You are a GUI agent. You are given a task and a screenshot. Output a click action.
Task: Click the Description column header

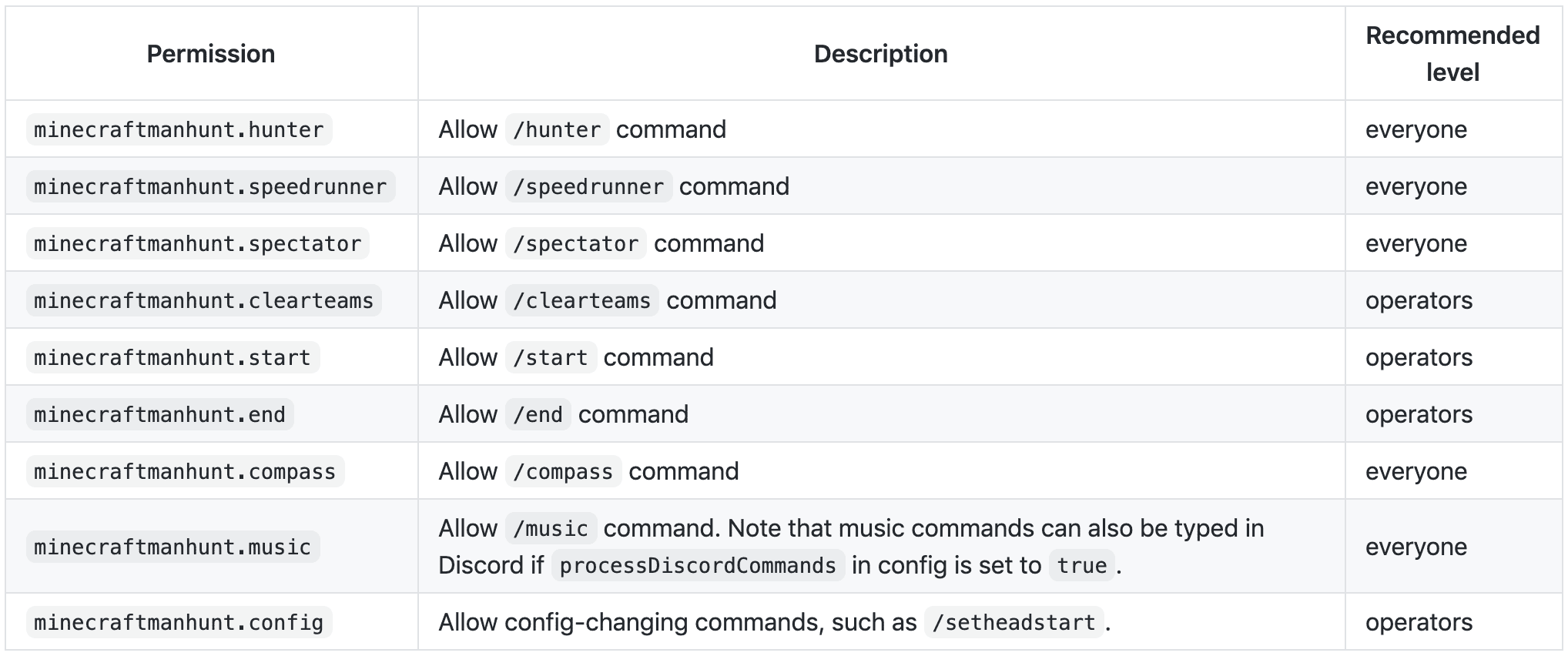click(x=881, y=54)
